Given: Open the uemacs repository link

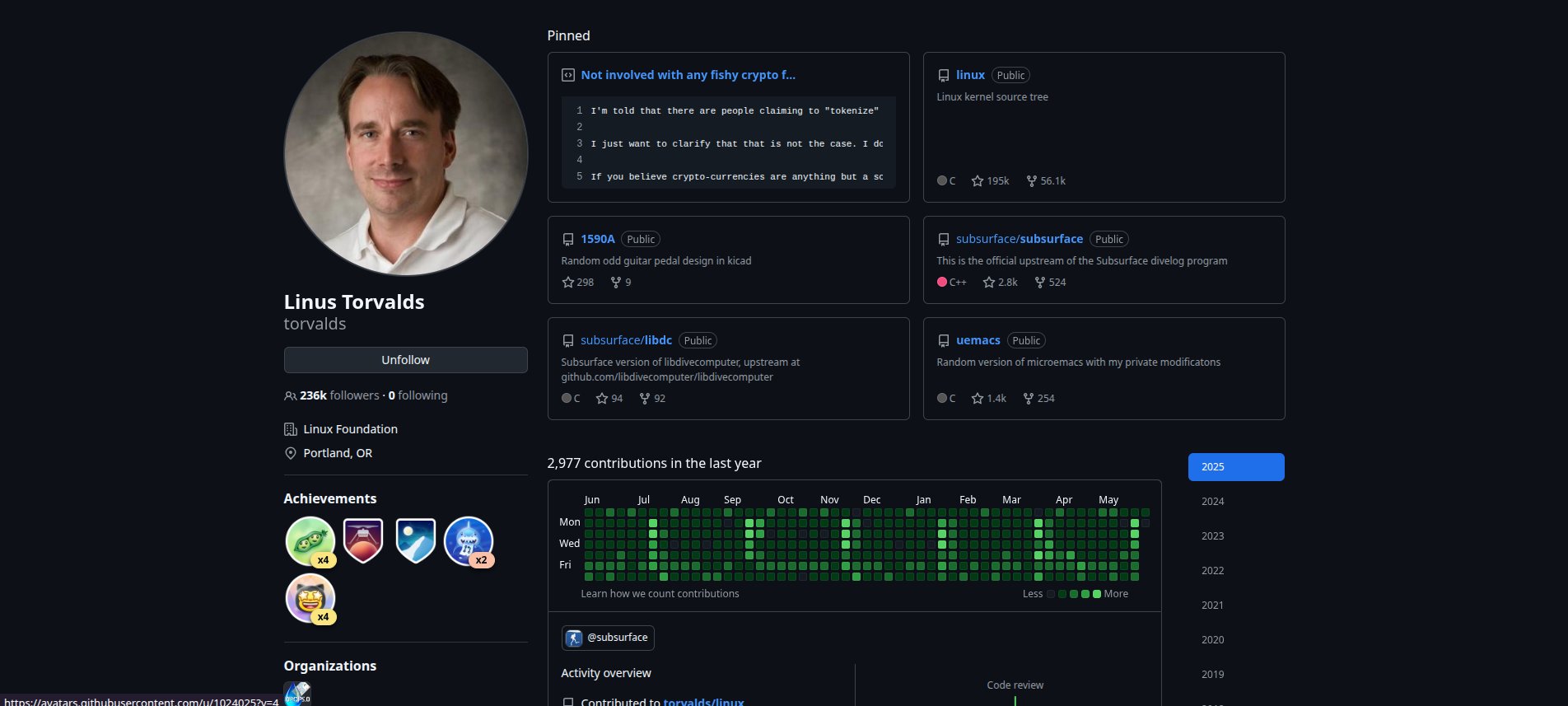Looking at the screenshot, I should tap(978, 340).
